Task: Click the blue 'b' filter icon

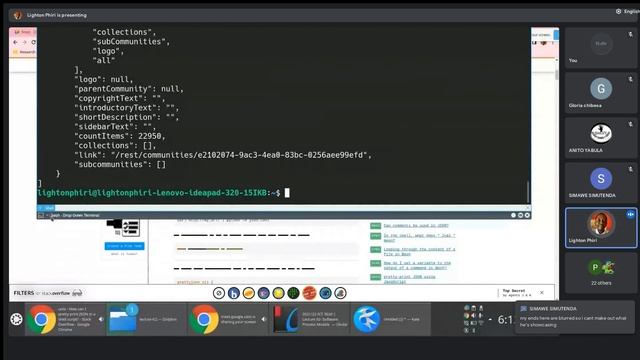Action: 234,293
